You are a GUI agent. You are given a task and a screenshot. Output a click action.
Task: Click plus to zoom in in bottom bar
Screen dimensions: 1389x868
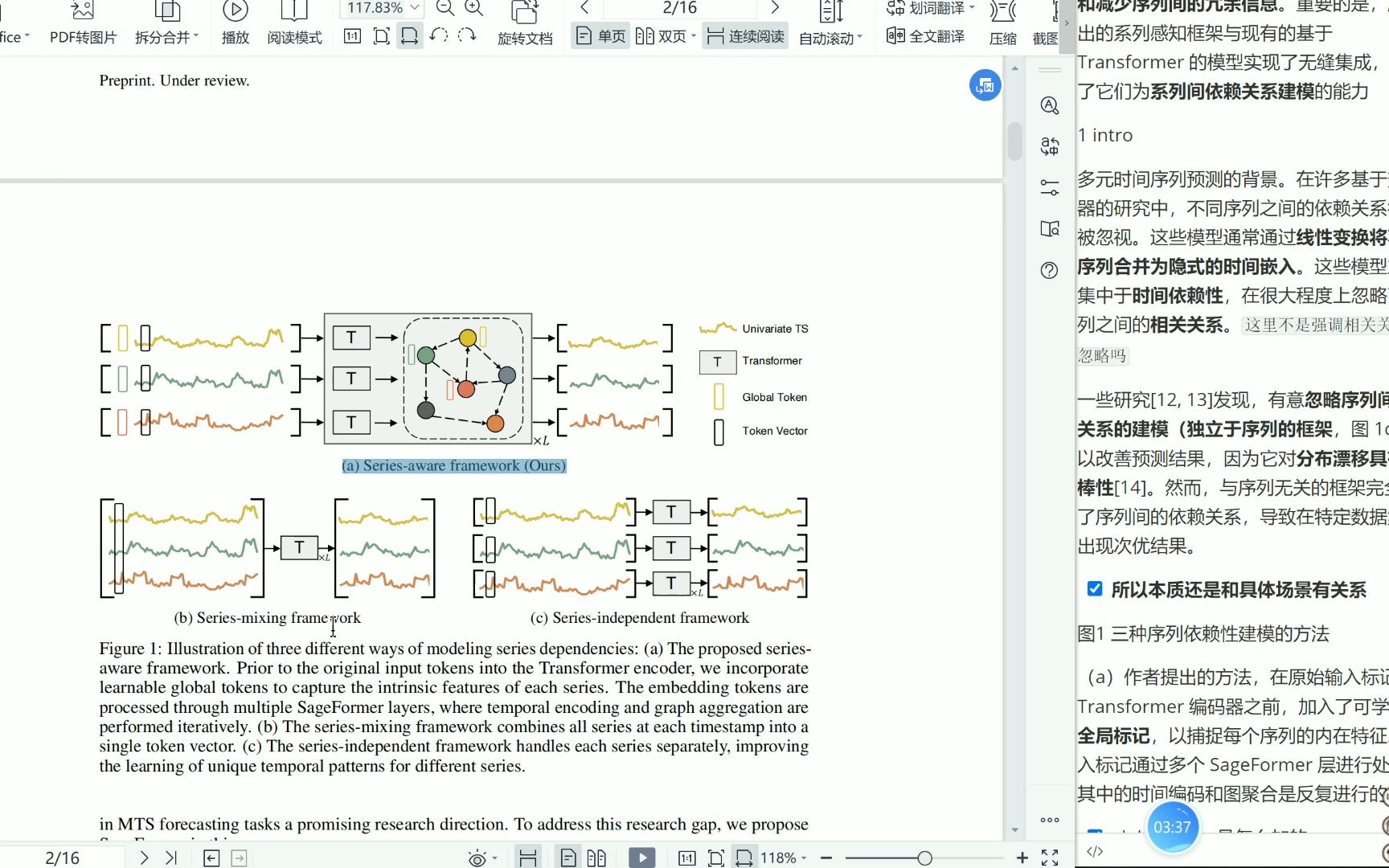pyautogui.click(x=1022, y=858)
